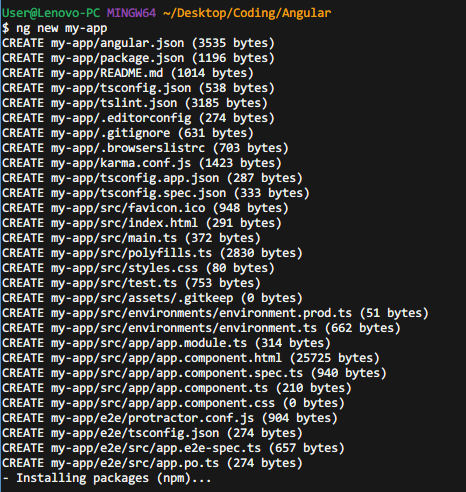Click the e2e/protractor.conf.js line
This screenshot has width=466, height=492.
coord(170,418)
